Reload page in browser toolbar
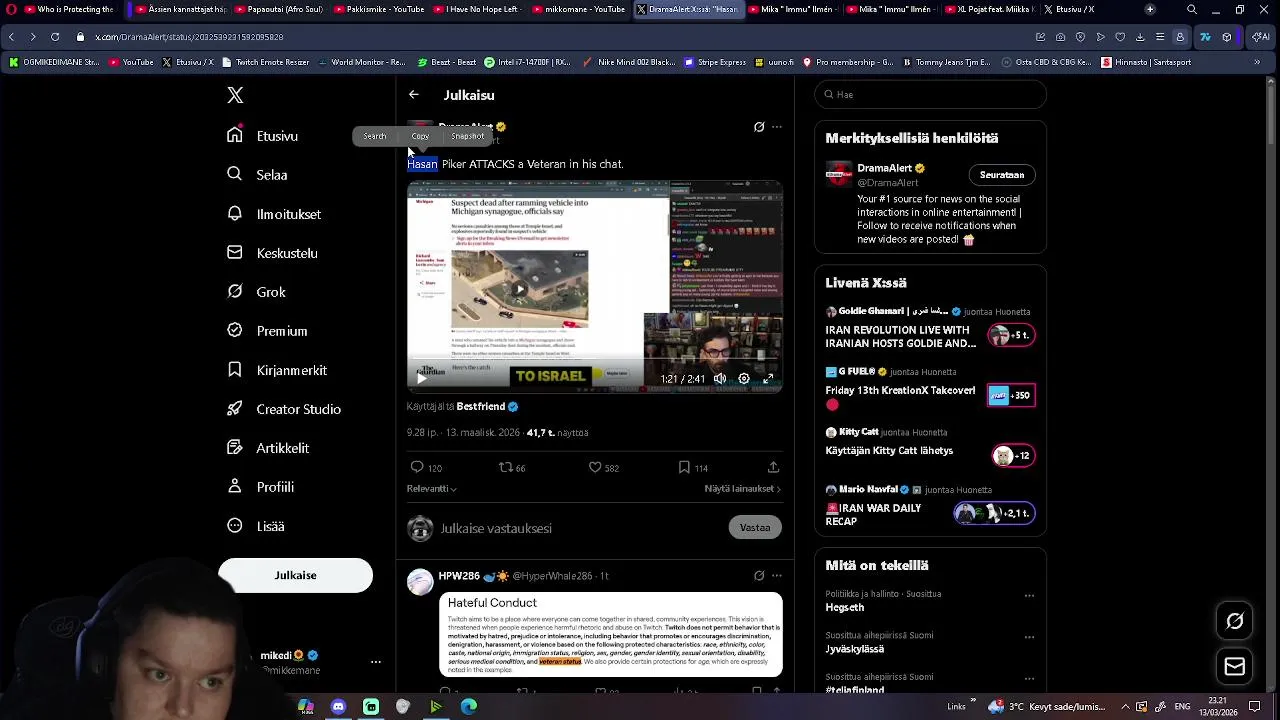The image size is (1280, 720). point(54,37)
